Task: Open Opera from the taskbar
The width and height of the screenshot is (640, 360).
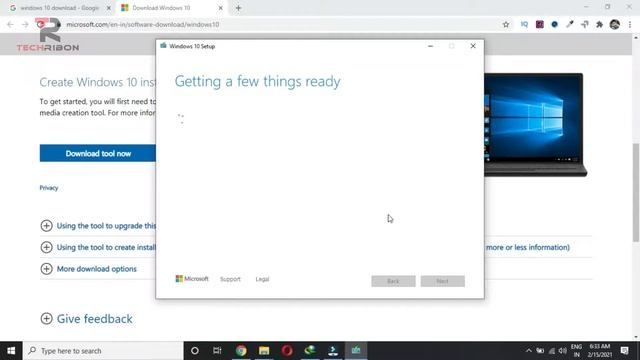Action: click(287, 351)
